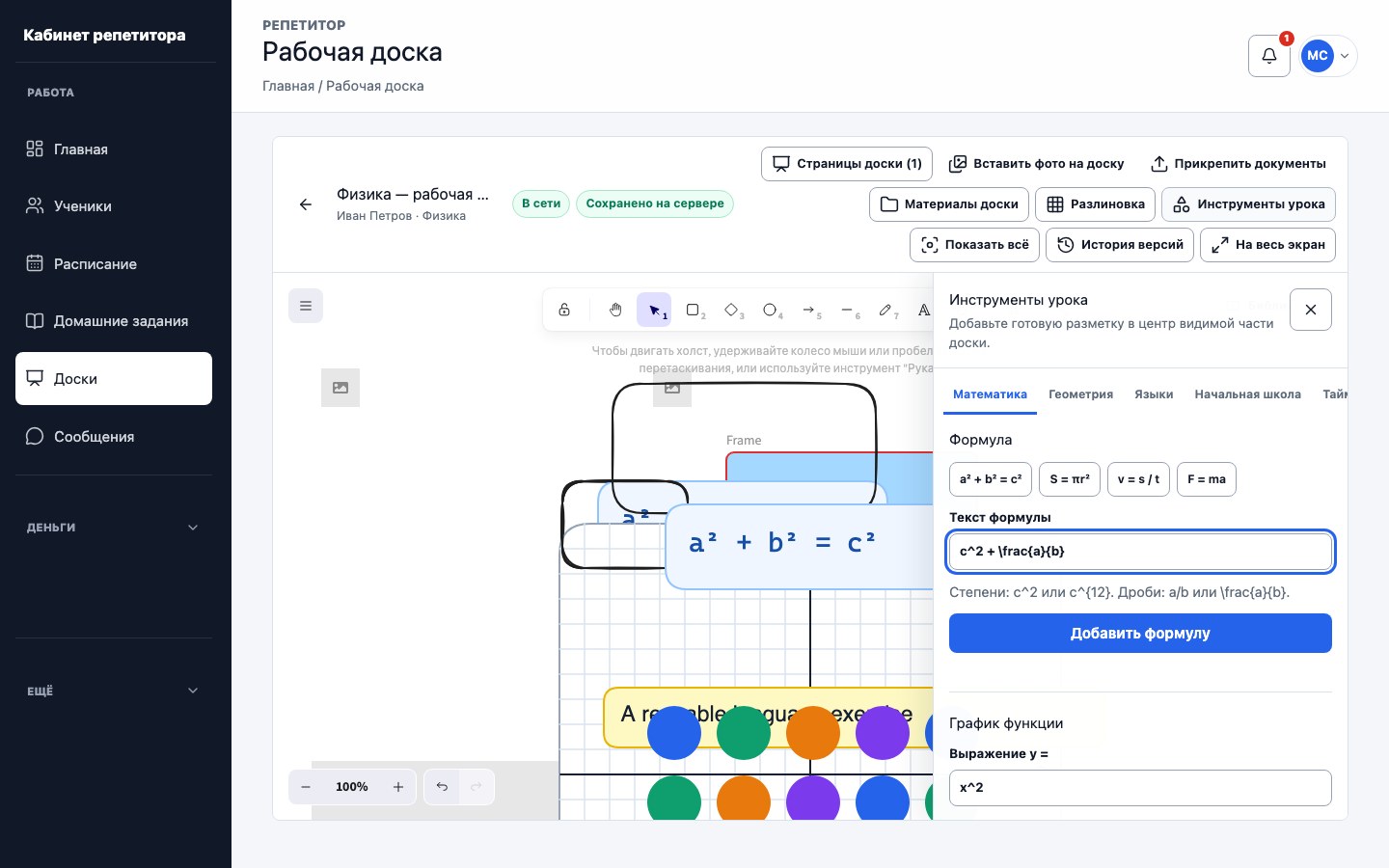Click the Добавить формулу button
The width and height of the screenshot is (1389, 868).
[1140, 634]
